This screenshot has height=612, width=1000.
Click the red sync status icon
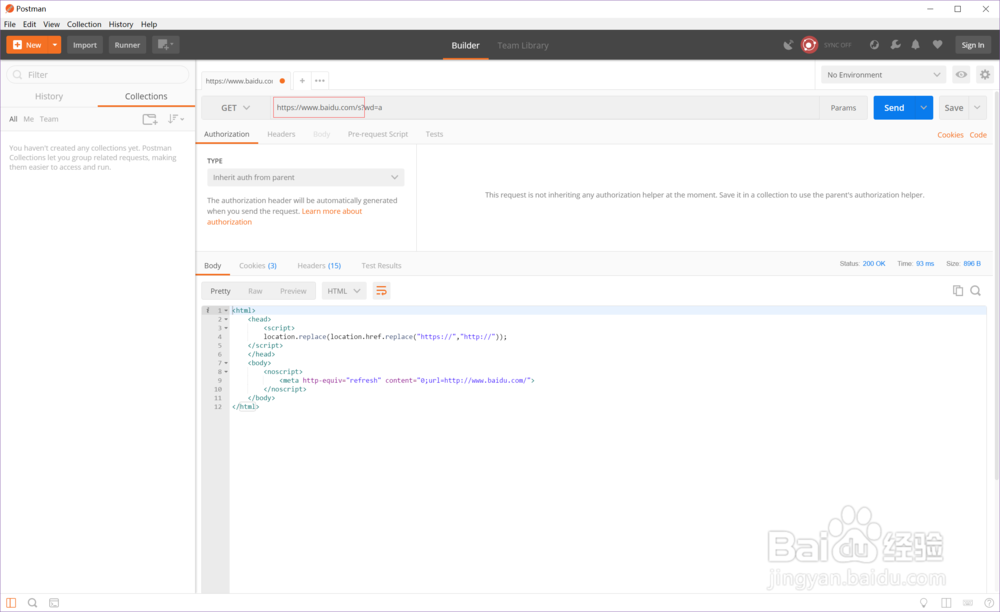click(x=809, y=45)
